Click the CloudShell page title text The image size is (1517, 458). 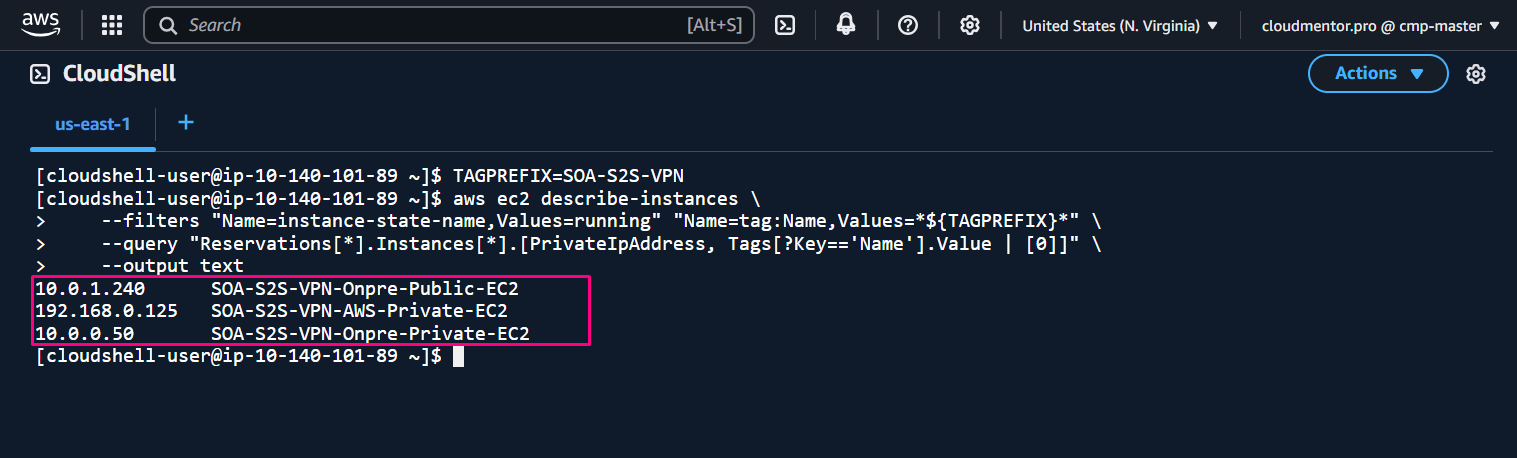pyautogui.click(x=119, y=74)
